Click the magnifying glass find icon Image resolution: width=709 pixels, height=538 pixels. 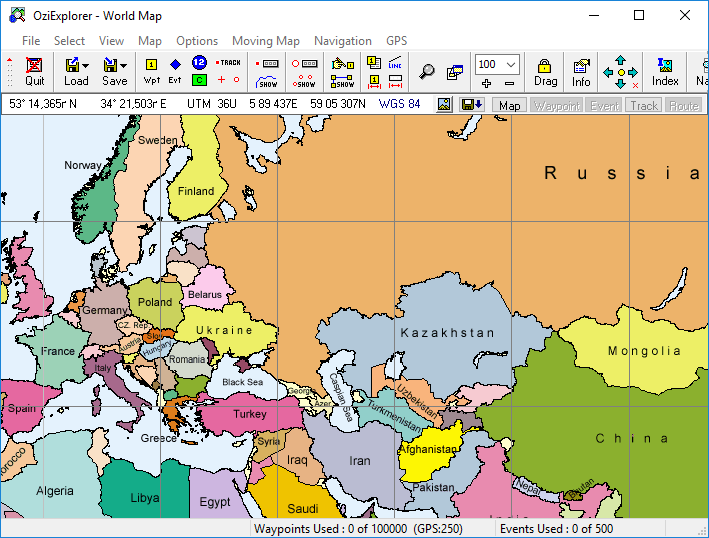pyautogui.click(x=427, y=72)
